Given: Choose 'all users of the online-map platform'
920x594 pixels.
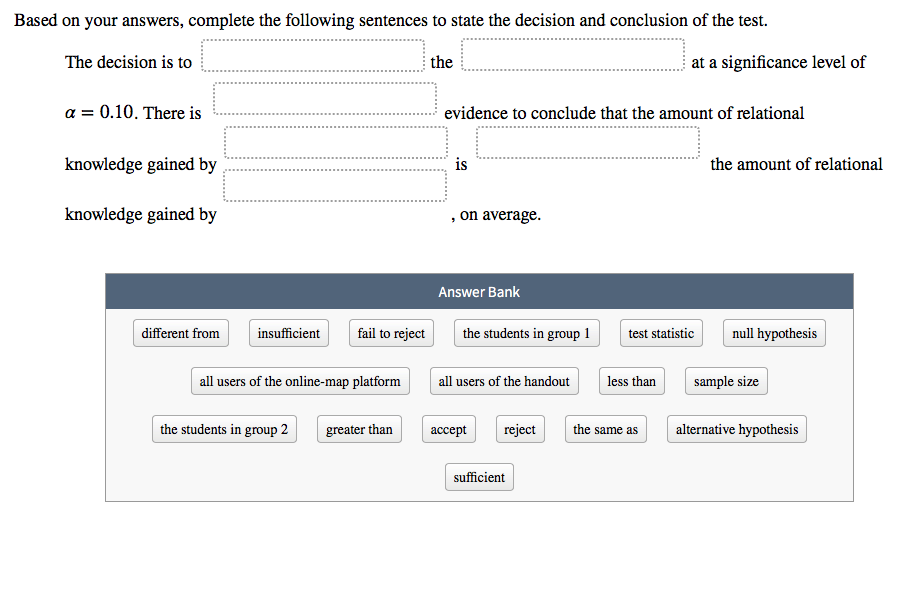Looking at the screenshot, I should pyautogui.click(x=300, y=382).
